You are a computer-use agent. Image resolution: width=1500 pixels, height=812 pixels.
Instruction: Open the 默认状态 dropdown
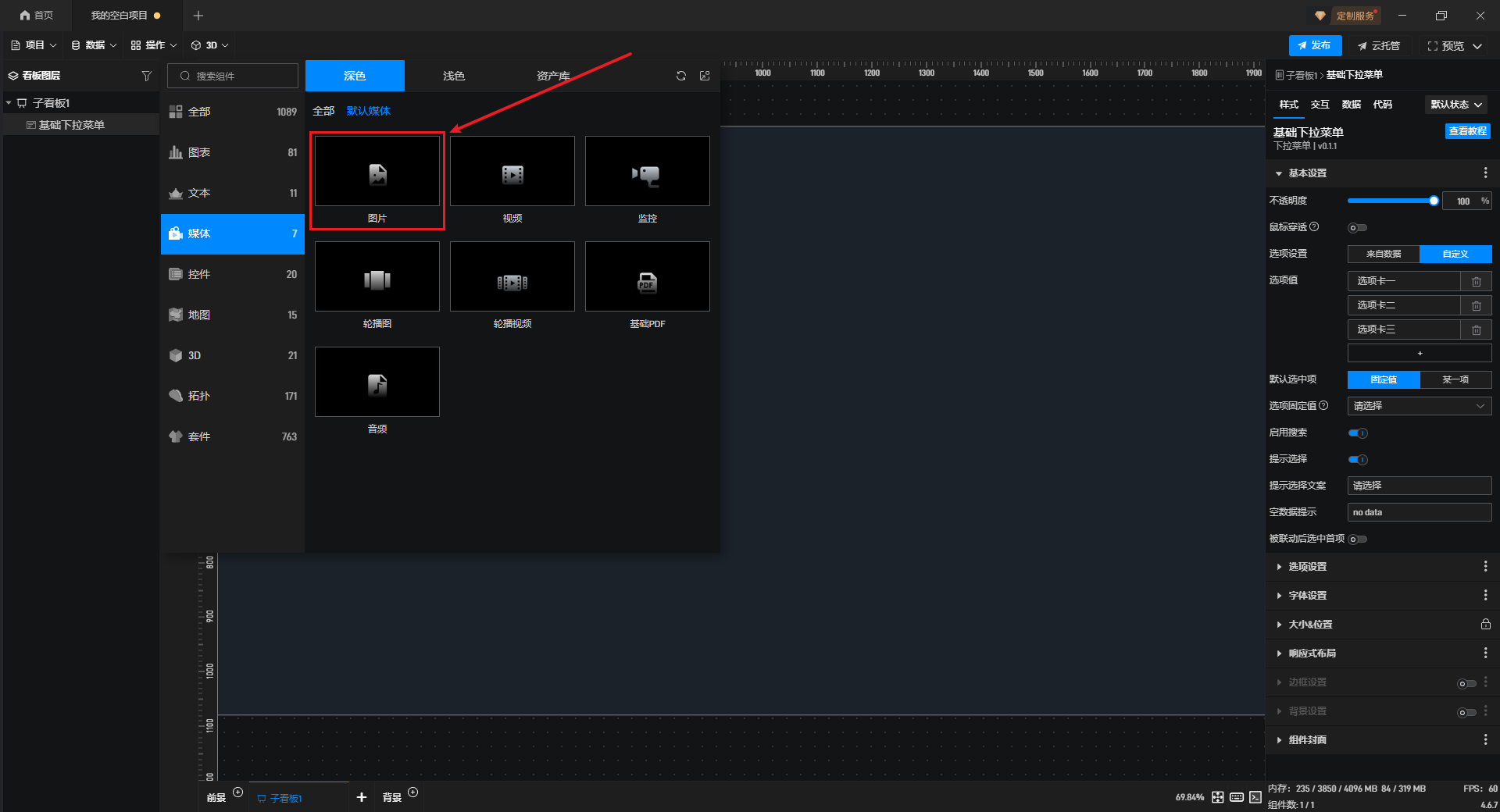coord(1455,105)
